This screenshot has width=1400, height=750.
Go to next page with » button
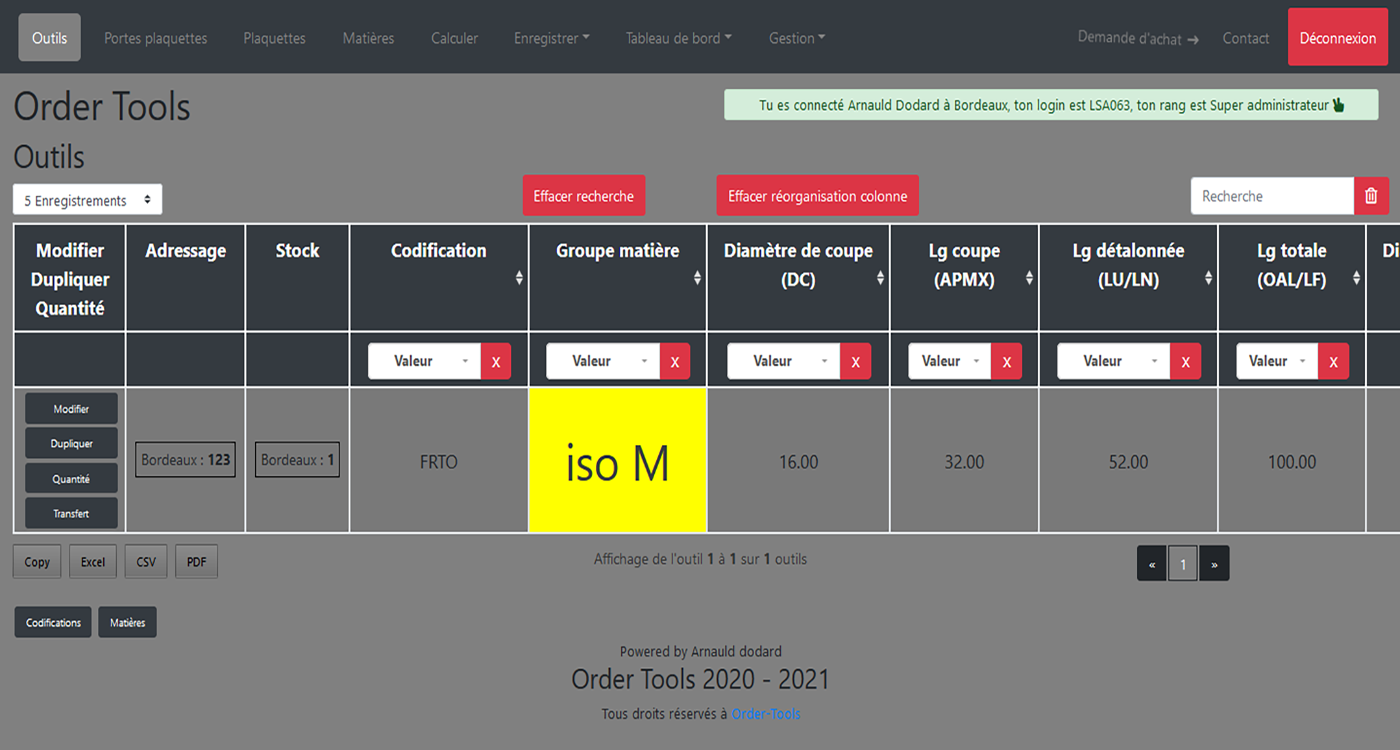coord(1214,564)
